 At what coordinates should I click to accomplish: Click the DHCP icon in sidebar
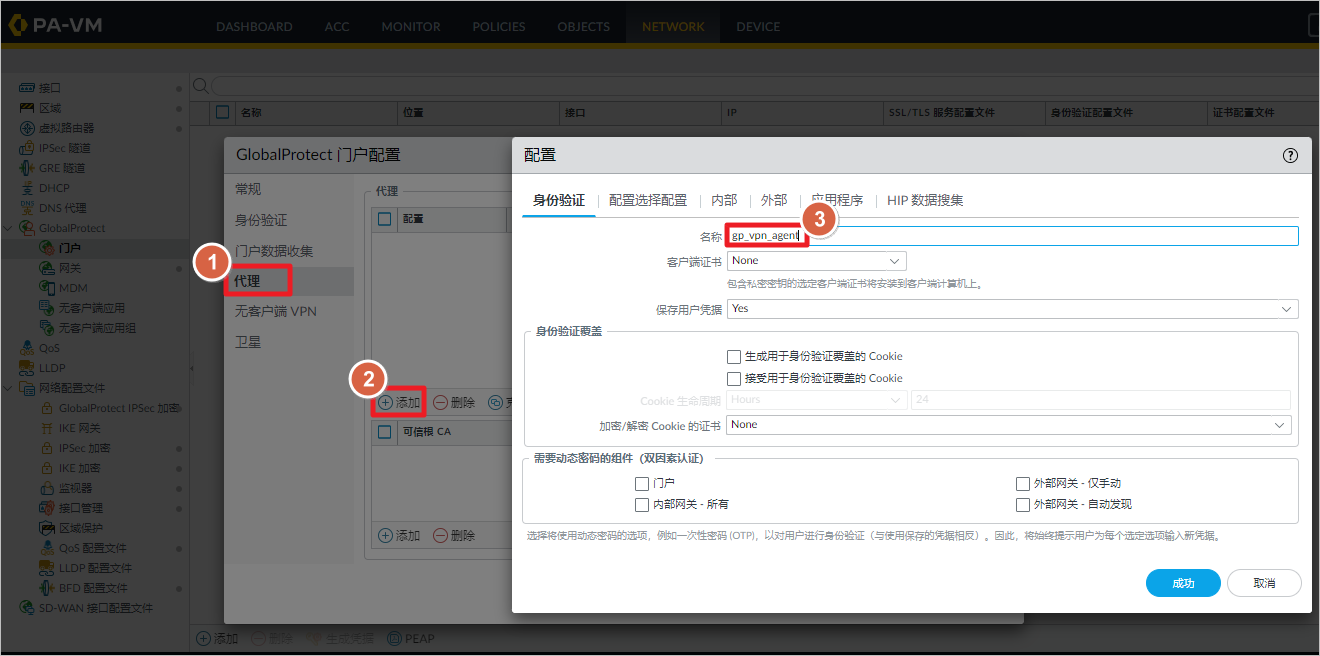click(27, 188)
